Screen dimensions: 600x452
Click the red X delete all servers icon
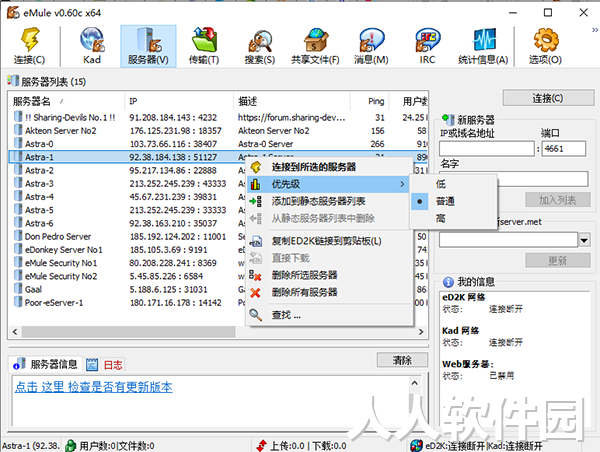255,293
